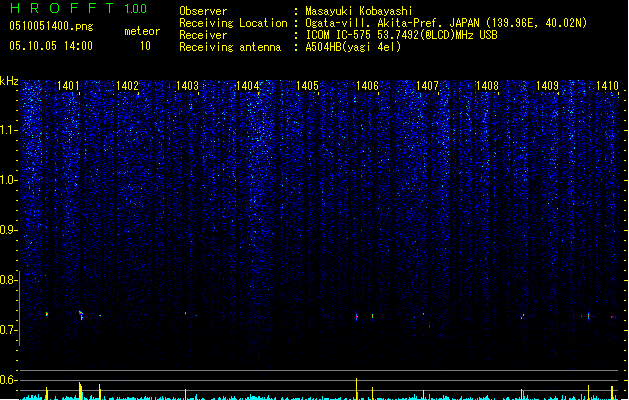Click the 1407 time marker
This screenshot has width=629, height=400.
pyautogui.click(x=428, y=85)
